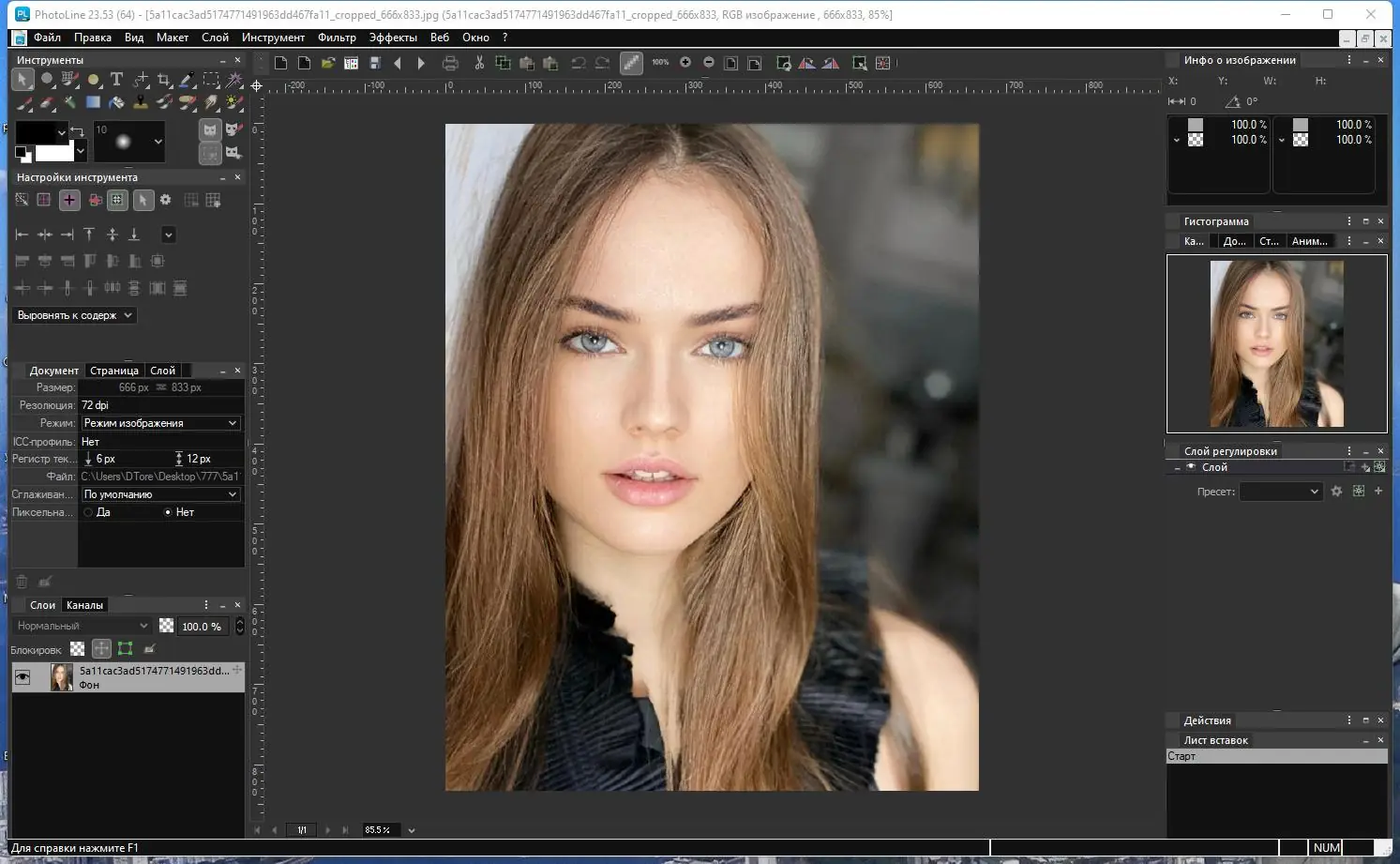Select the 'Да' radio button

88,512
